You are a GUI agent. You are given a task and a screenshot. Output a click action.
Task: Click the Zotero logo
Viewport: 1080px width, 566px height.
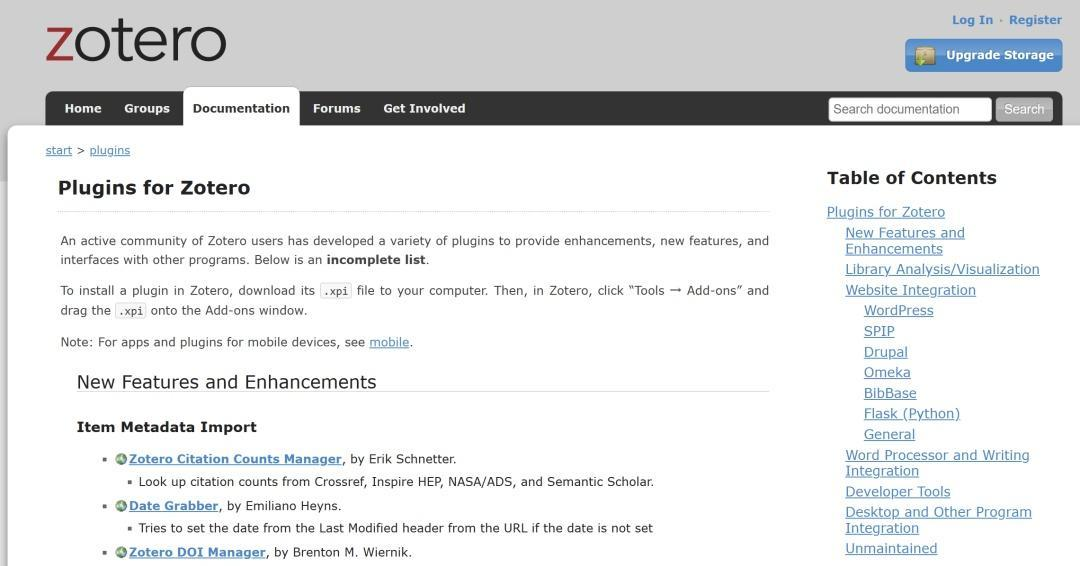point(136,42)
